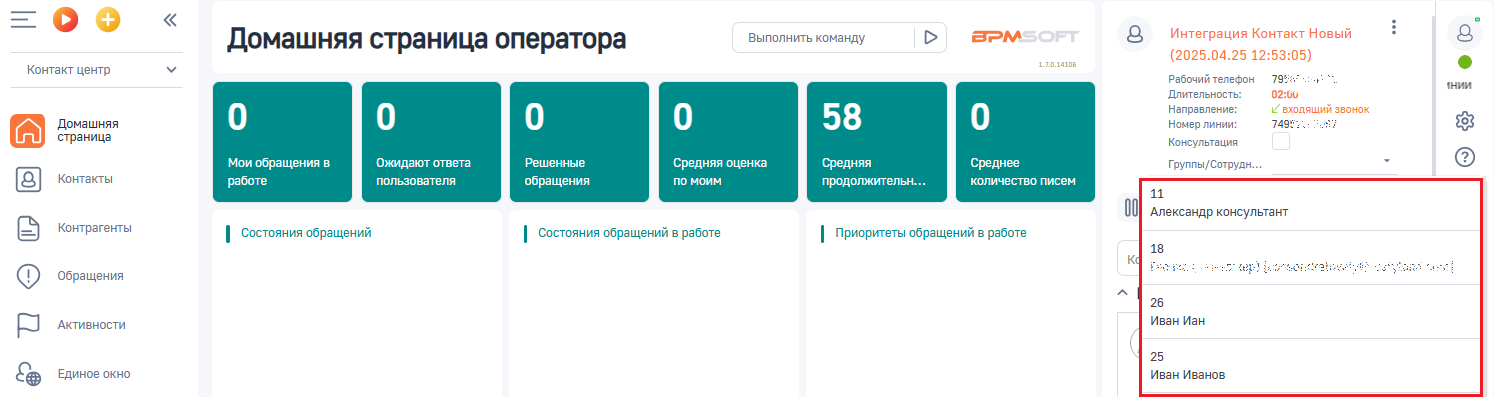The width and height of the screenshot is (1494, 397).
Task: Click the yellow plus add icon
Action: click(x=108, y=18)
